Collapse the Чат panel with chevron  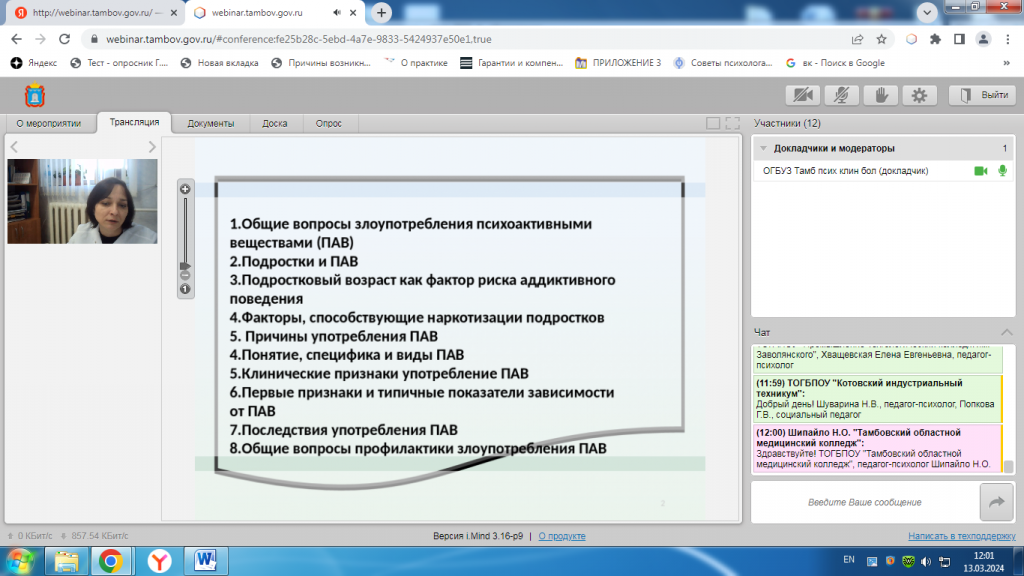click(1006, 332)
